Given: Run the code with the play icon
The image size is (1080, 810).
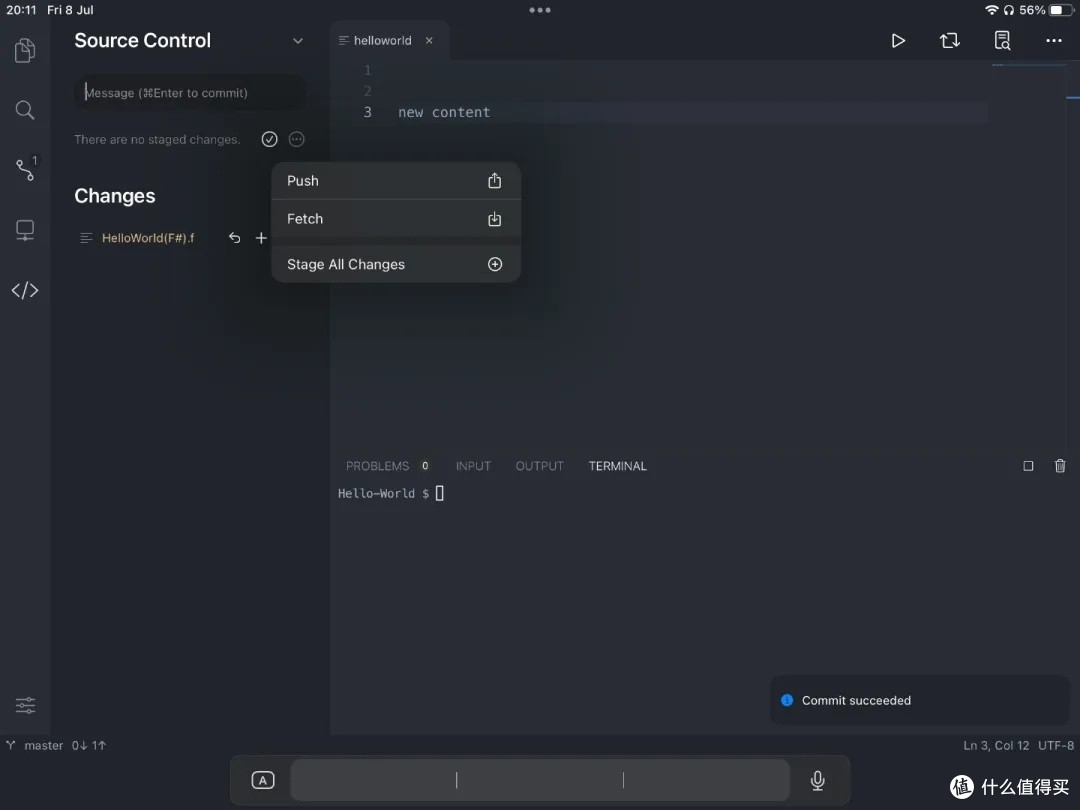Looking at the screenshot, I should (897, 41).
